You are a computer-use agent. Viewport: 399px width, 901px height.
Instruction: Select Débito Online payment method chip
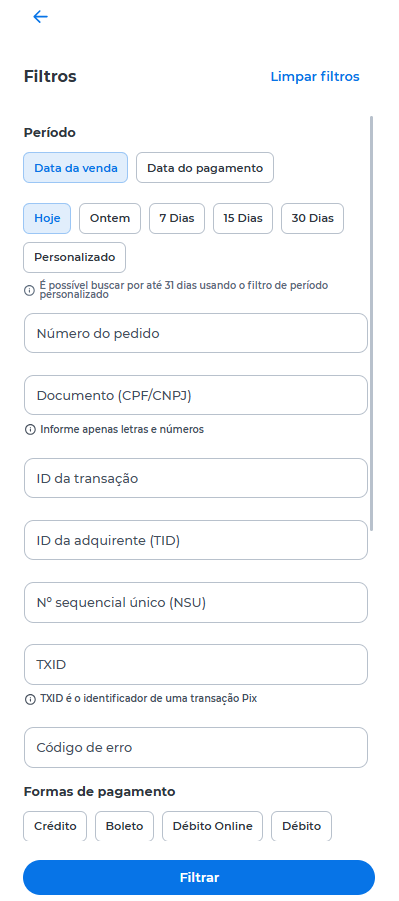[x=212, y=826]
